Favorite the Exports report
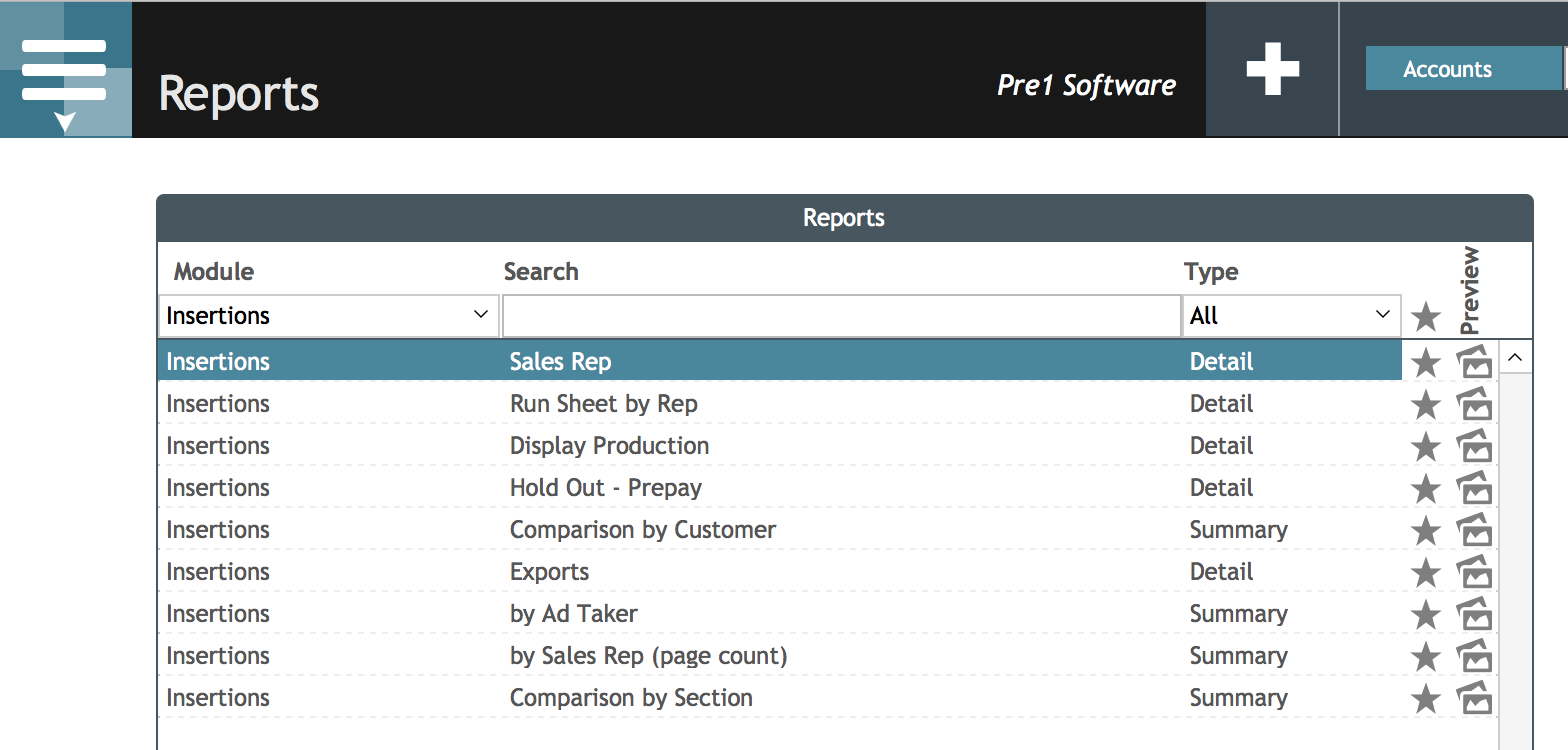Image resolution: width=1568 pixels, height=750 pixels. tap(1425, 573)
